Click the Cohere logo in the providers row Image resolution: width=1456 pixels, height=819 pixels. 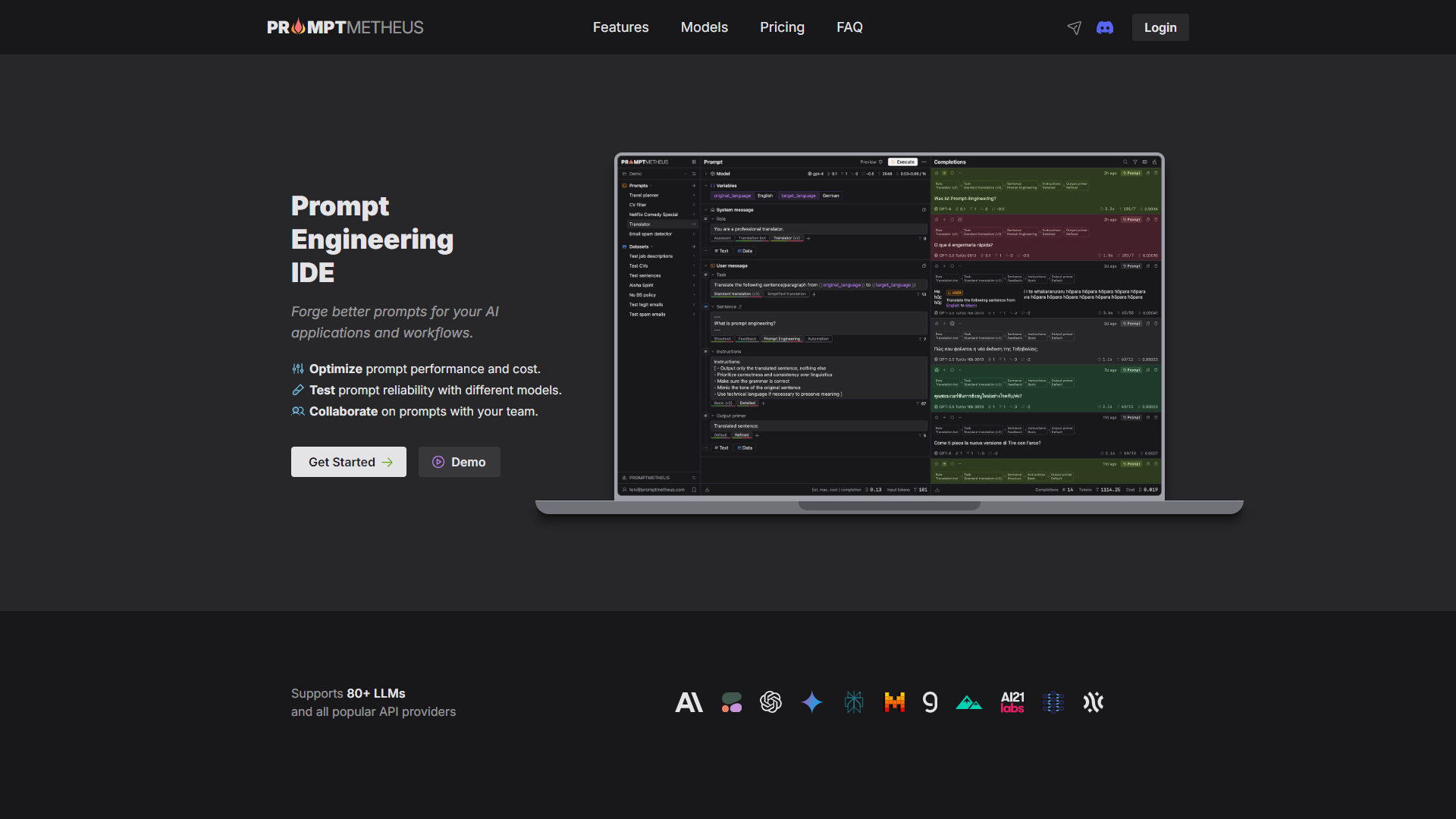point(731,702)
